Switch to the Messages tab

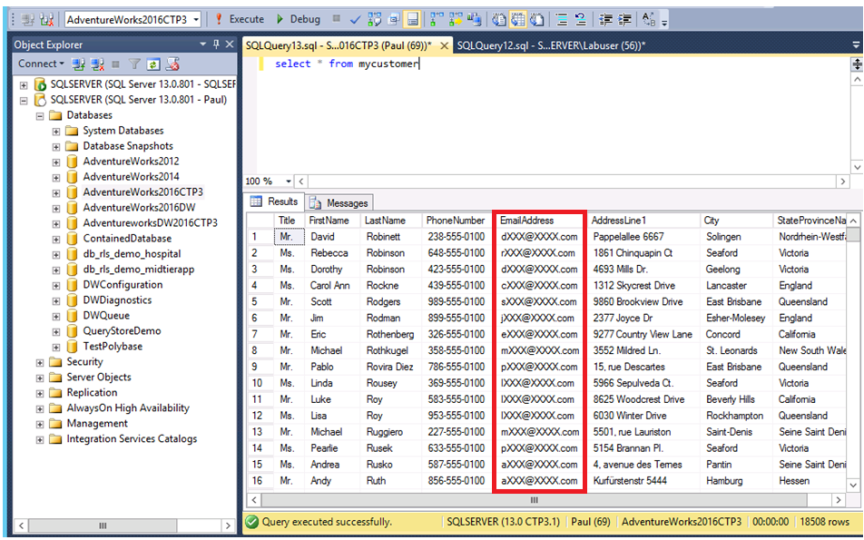pyautogui.click(x=339, y=203)
